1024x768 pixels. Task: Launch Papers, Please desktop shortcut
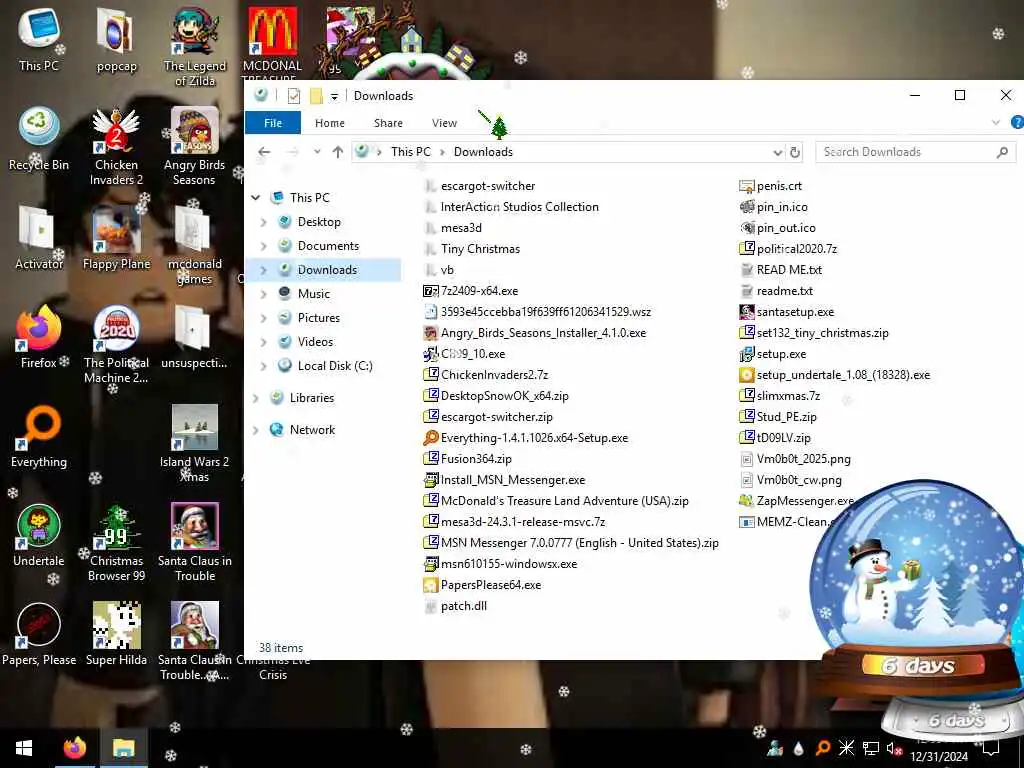click(39, 635)
